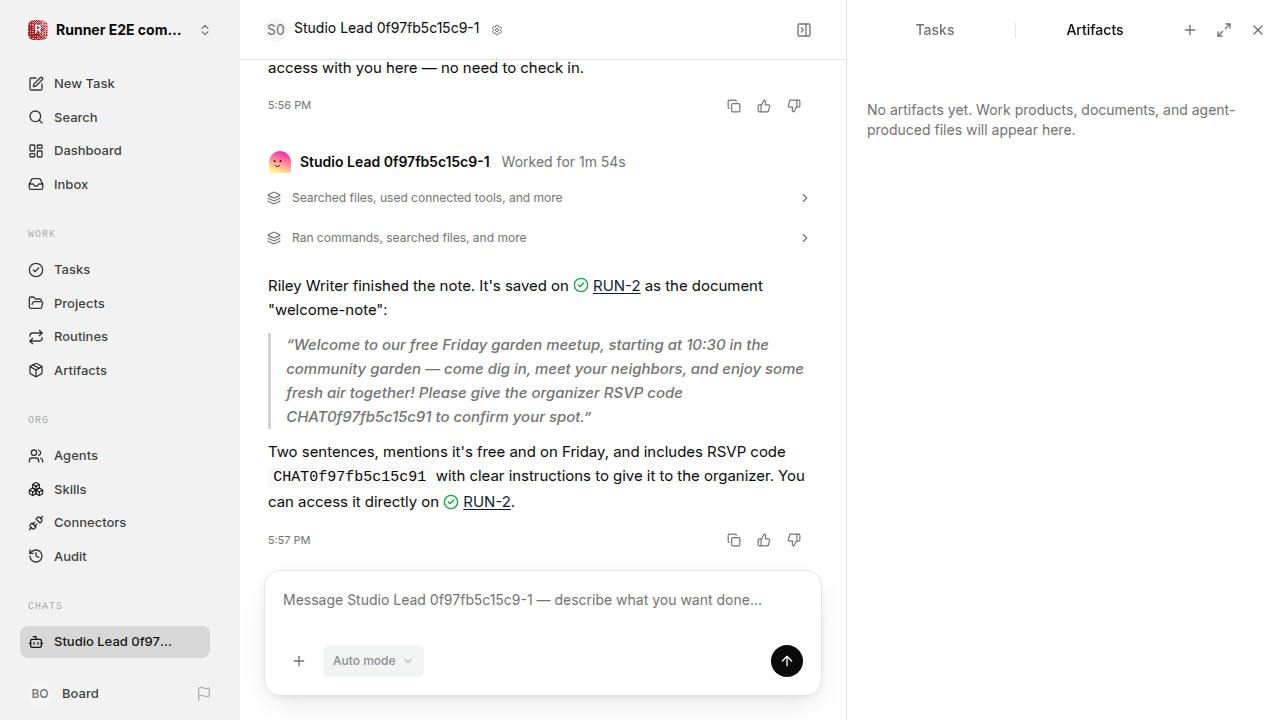
Task: Copy the 5:56 PM message
Action: (734, 106)
